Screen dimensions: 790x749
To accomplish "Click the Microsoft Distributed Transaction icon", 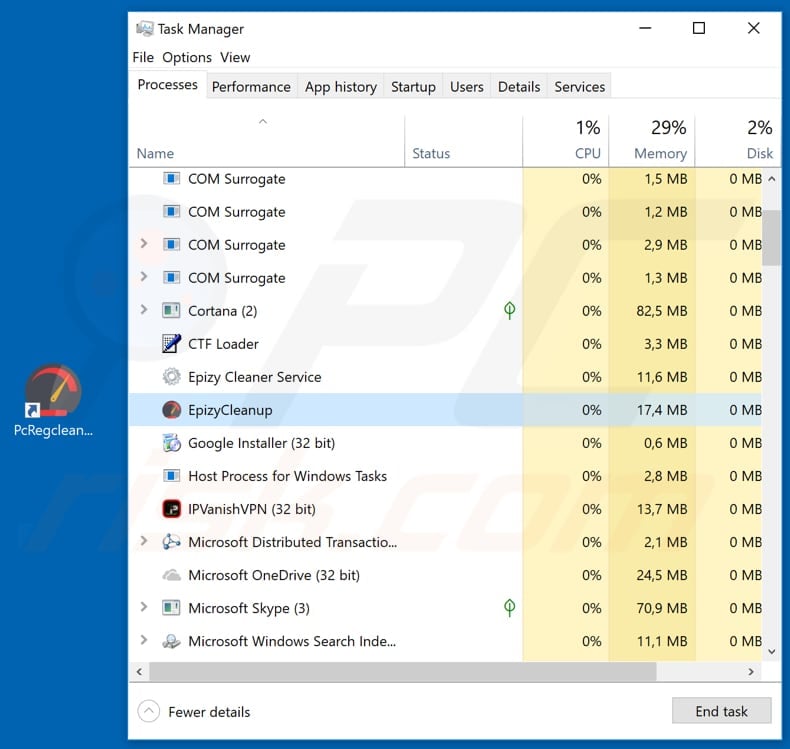I will point(171,542).
